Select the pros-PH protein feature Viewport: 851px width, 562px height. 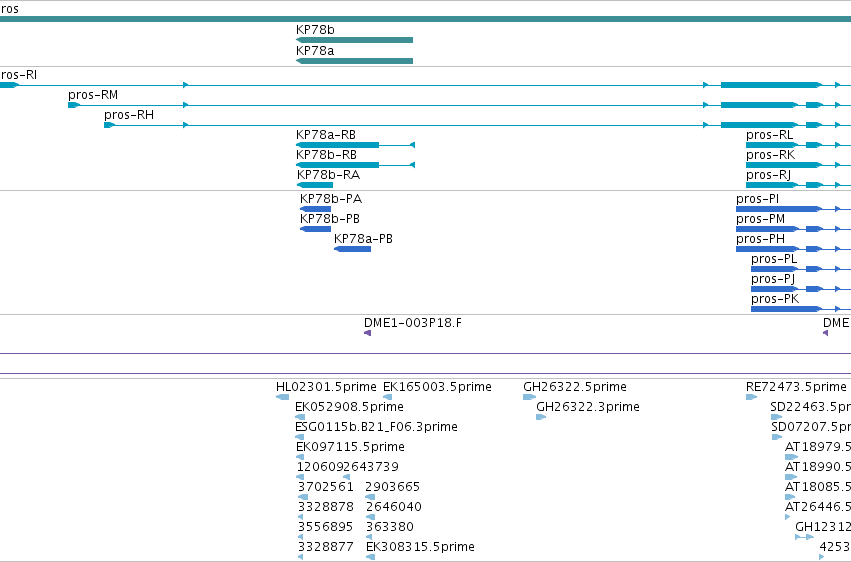[x=793, y=249]
